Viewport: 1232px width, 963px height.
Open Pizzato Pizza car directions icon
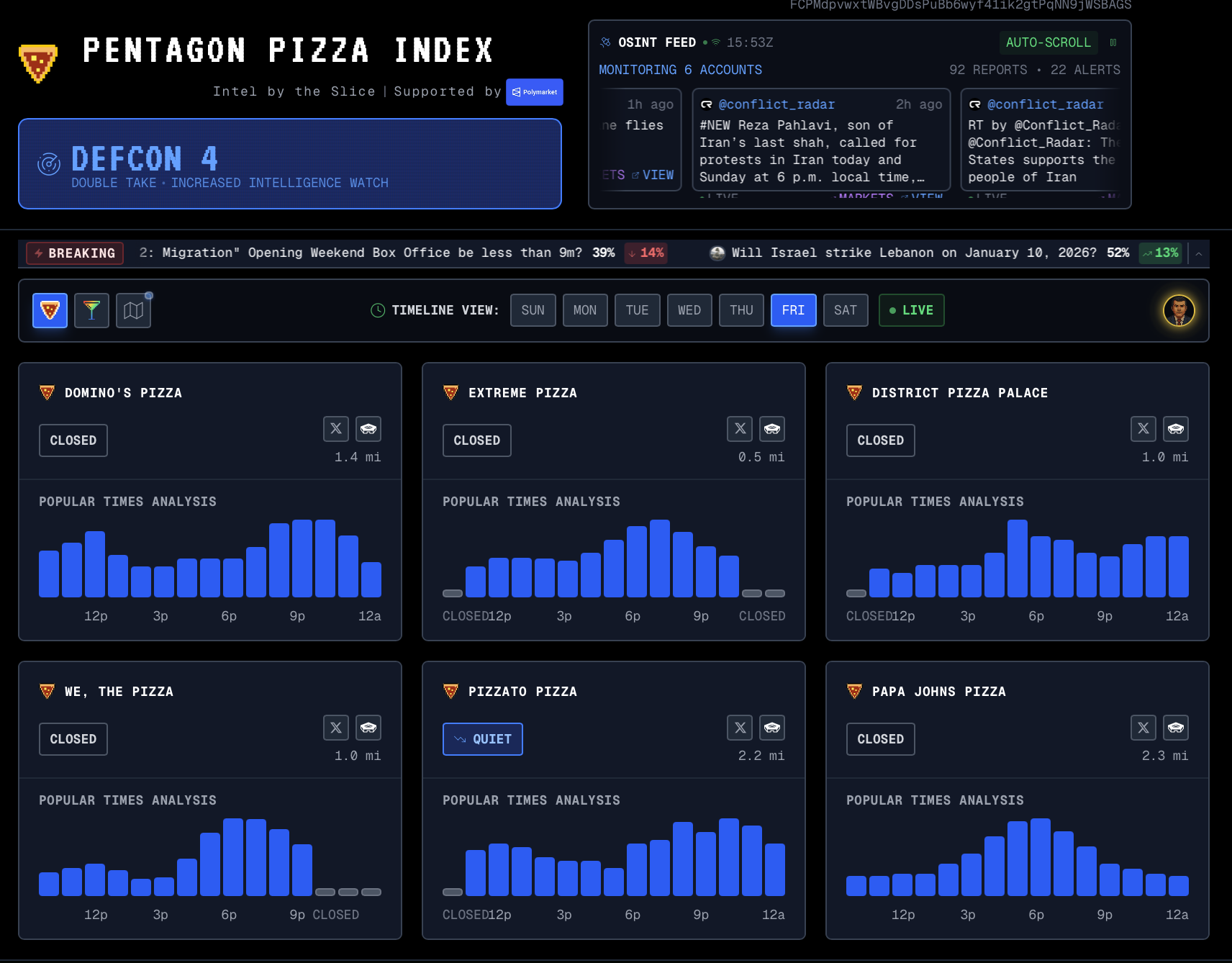[772, 728]
